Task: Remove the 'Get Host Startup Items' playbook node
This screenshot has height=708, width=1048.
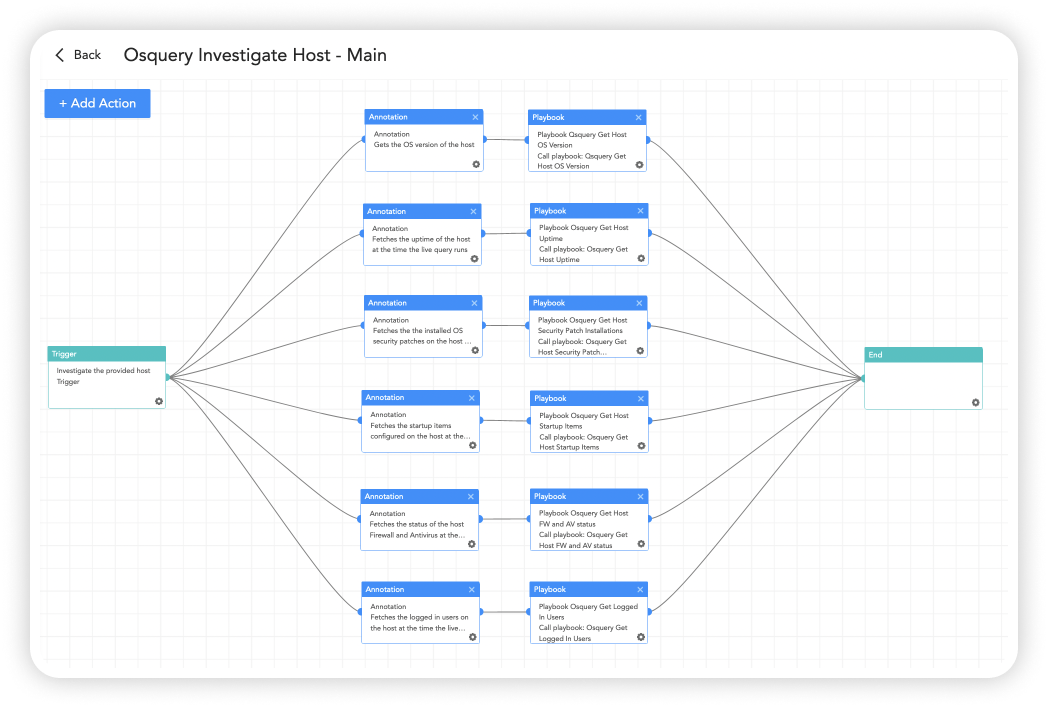Action: tap(640, 398)
